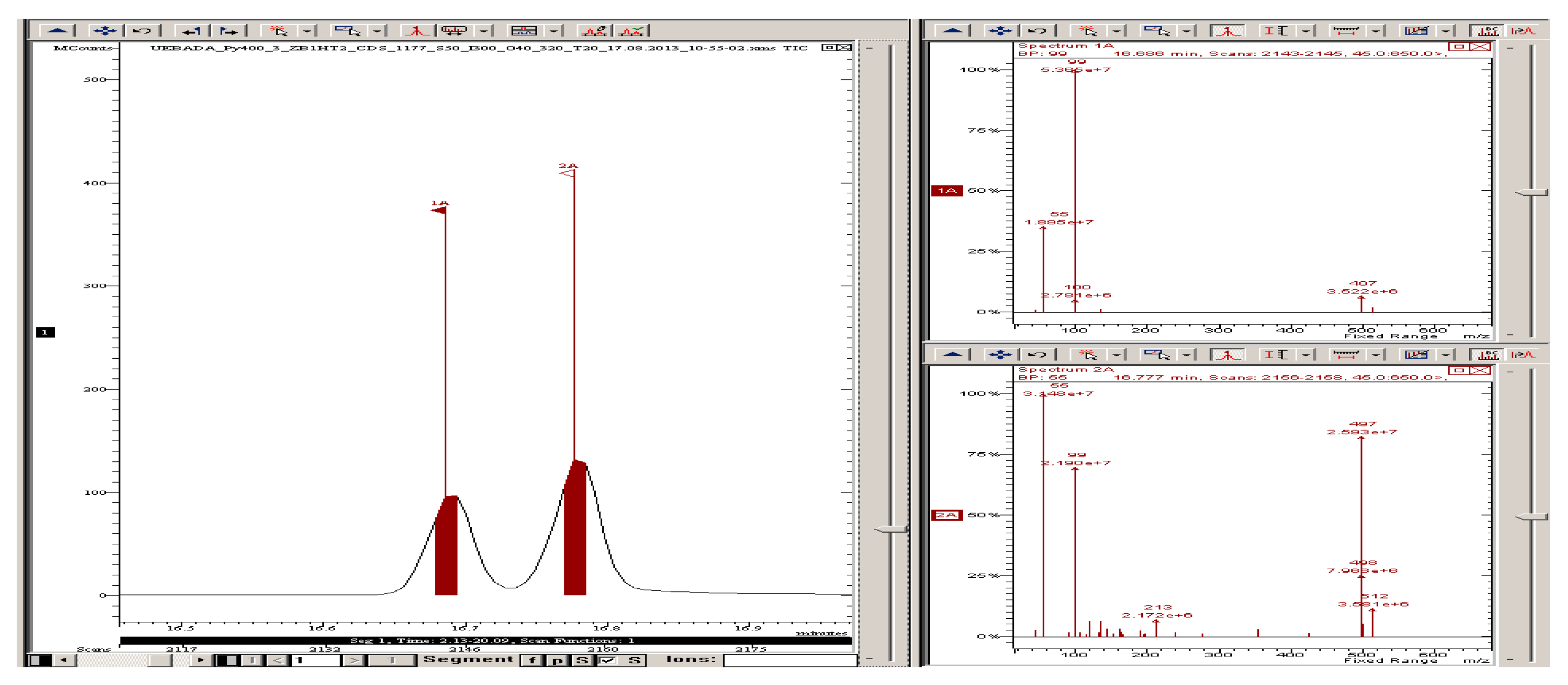Click the Ions input field
The height and width of the screenshot is (685, 1568).
pyautogui.click(x=790, y=660)
